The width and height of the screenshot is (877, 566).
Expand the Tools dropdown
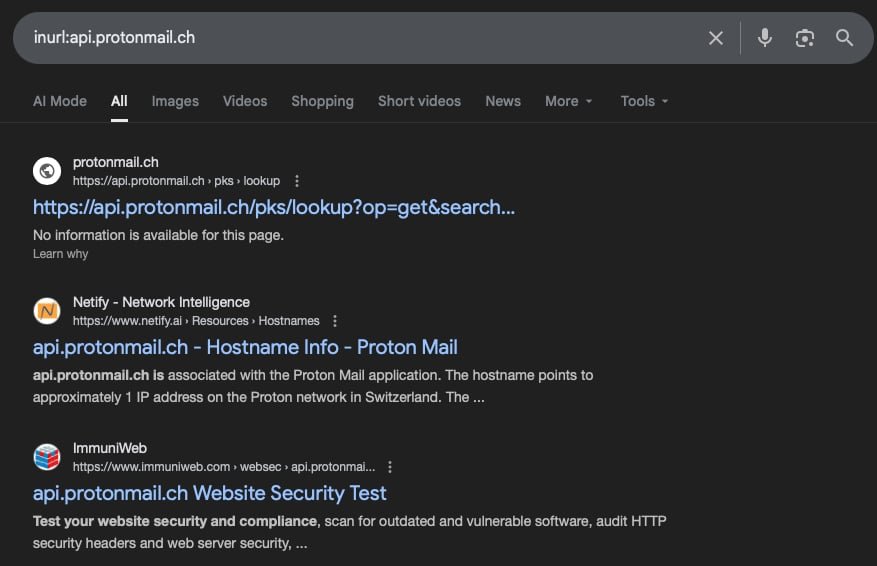(644, 101)
